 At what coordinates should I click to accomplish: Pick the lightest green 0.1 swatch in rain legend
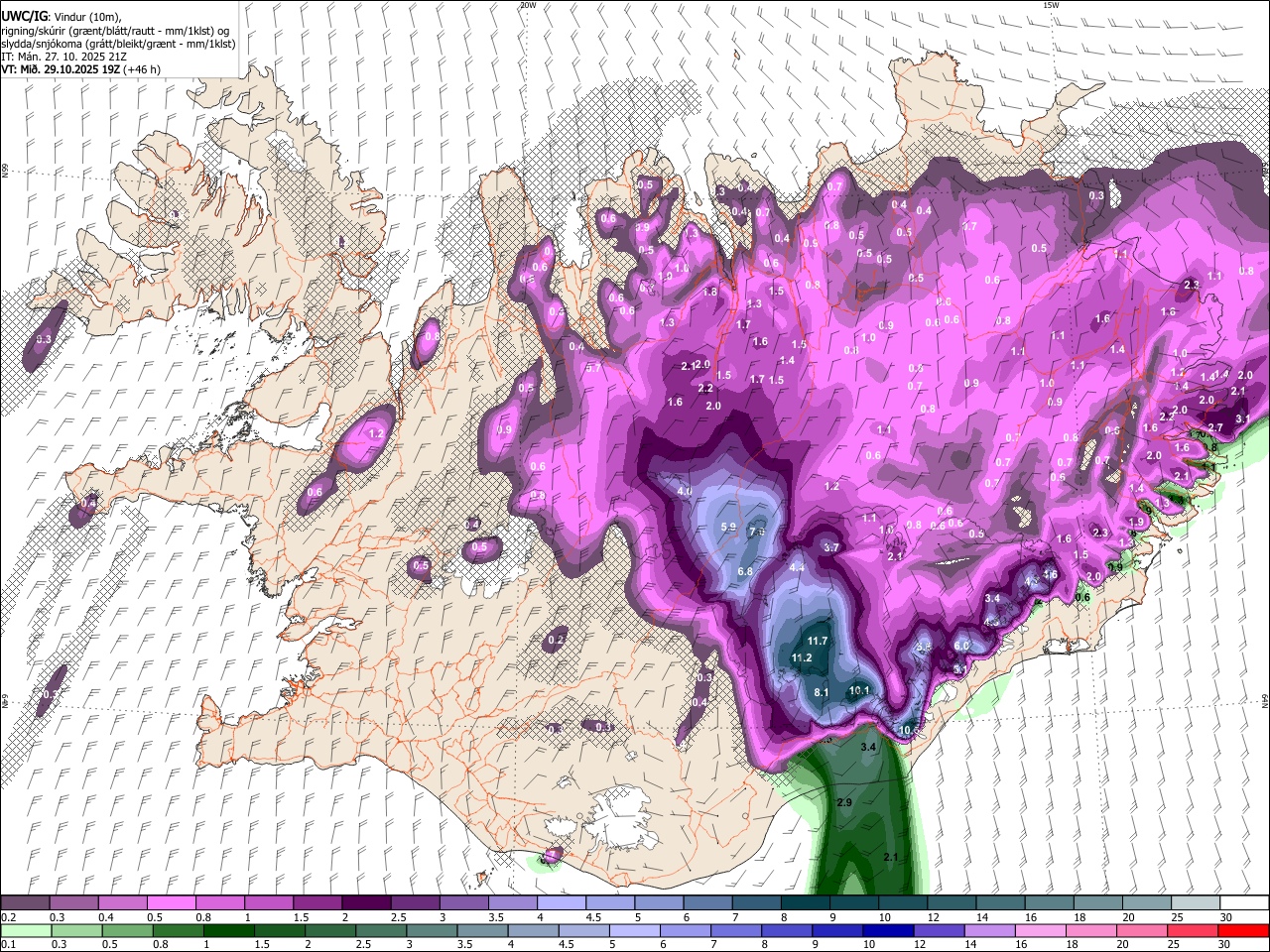coord(25,930)
